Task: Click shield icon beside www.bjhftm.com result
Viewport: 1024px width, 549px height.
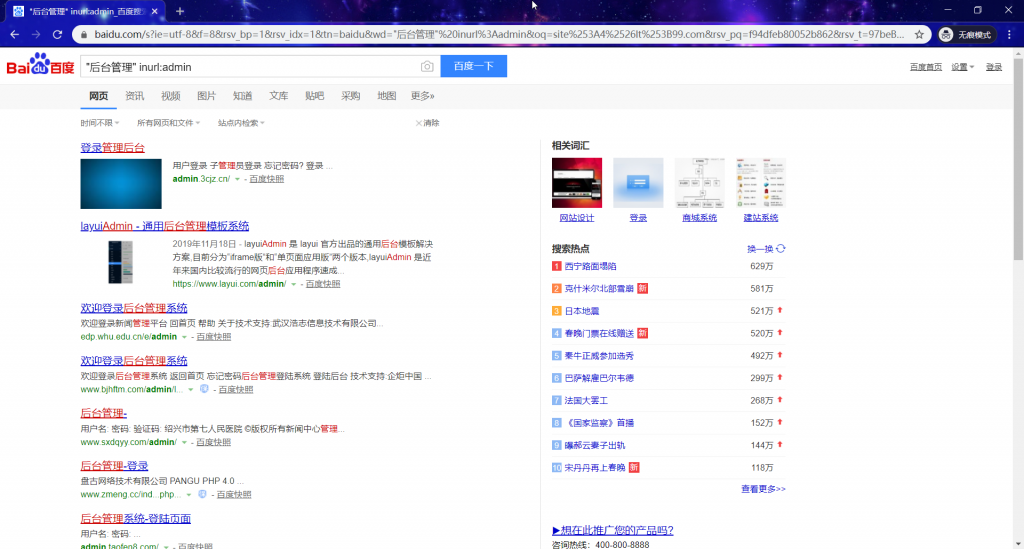Action: pos(204,389)
